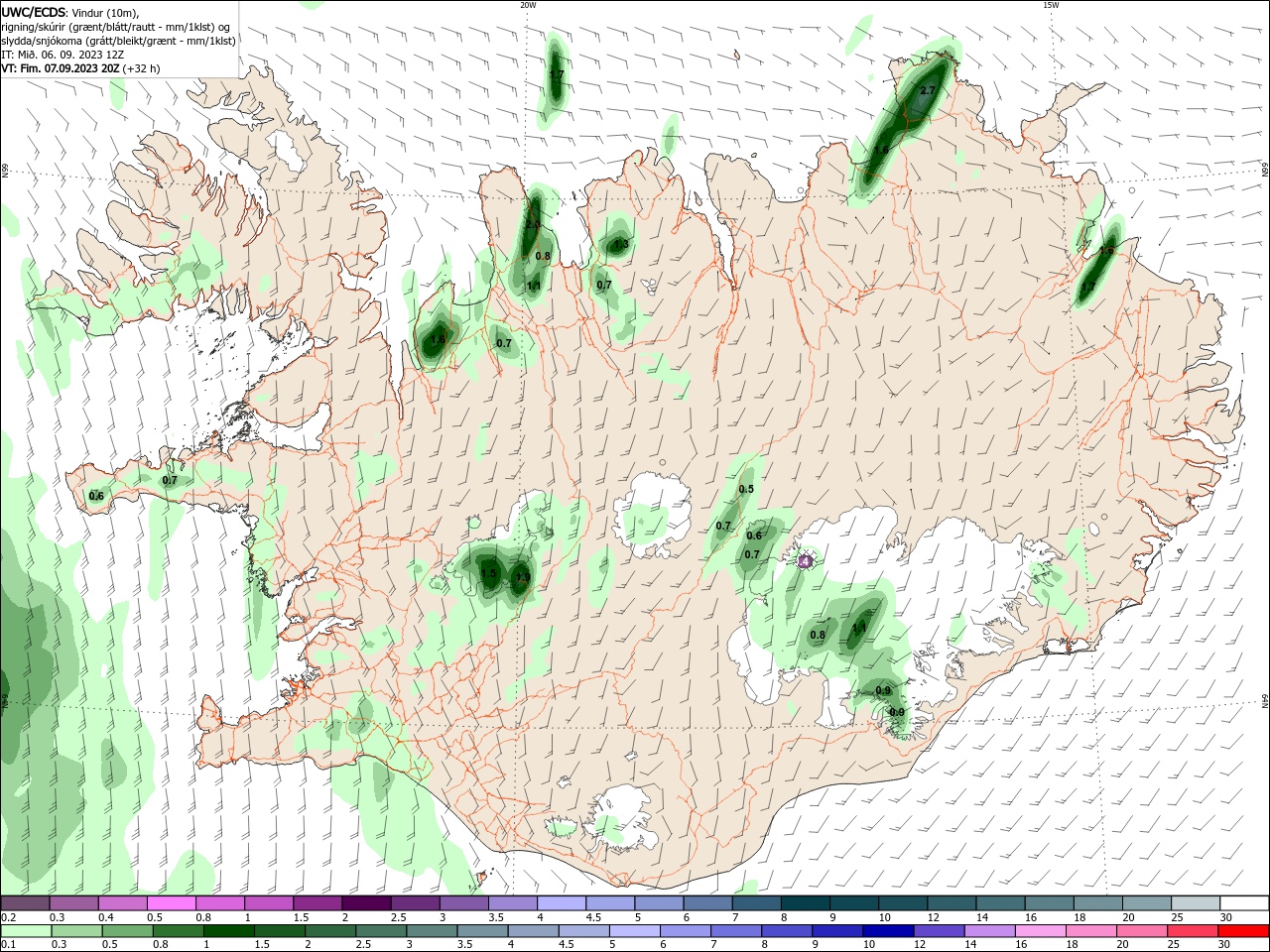This screenshot has width=1270, height=952.
Task: Click the 1.1 value over the Vatnajökull area
Action: (x=859, y=628)
